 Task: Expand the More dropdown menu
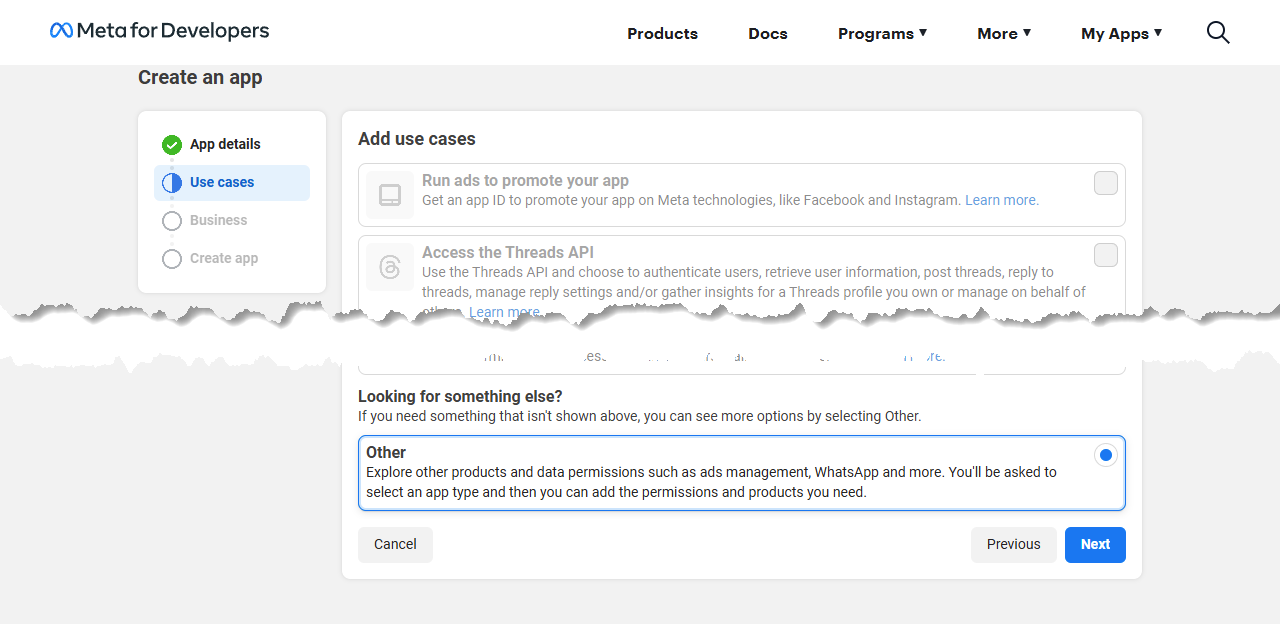coord(1004,33)
